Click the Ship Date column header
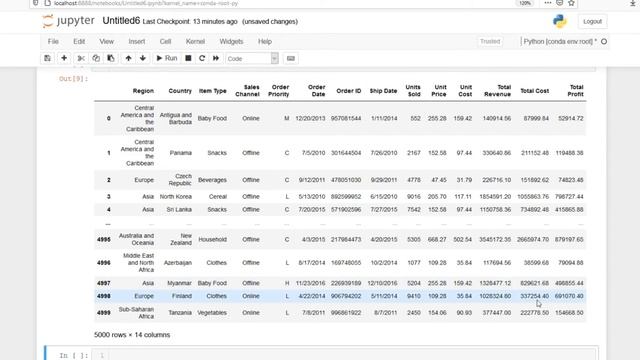The width and height of the screenshot is (640, 360). coord(383,91)
